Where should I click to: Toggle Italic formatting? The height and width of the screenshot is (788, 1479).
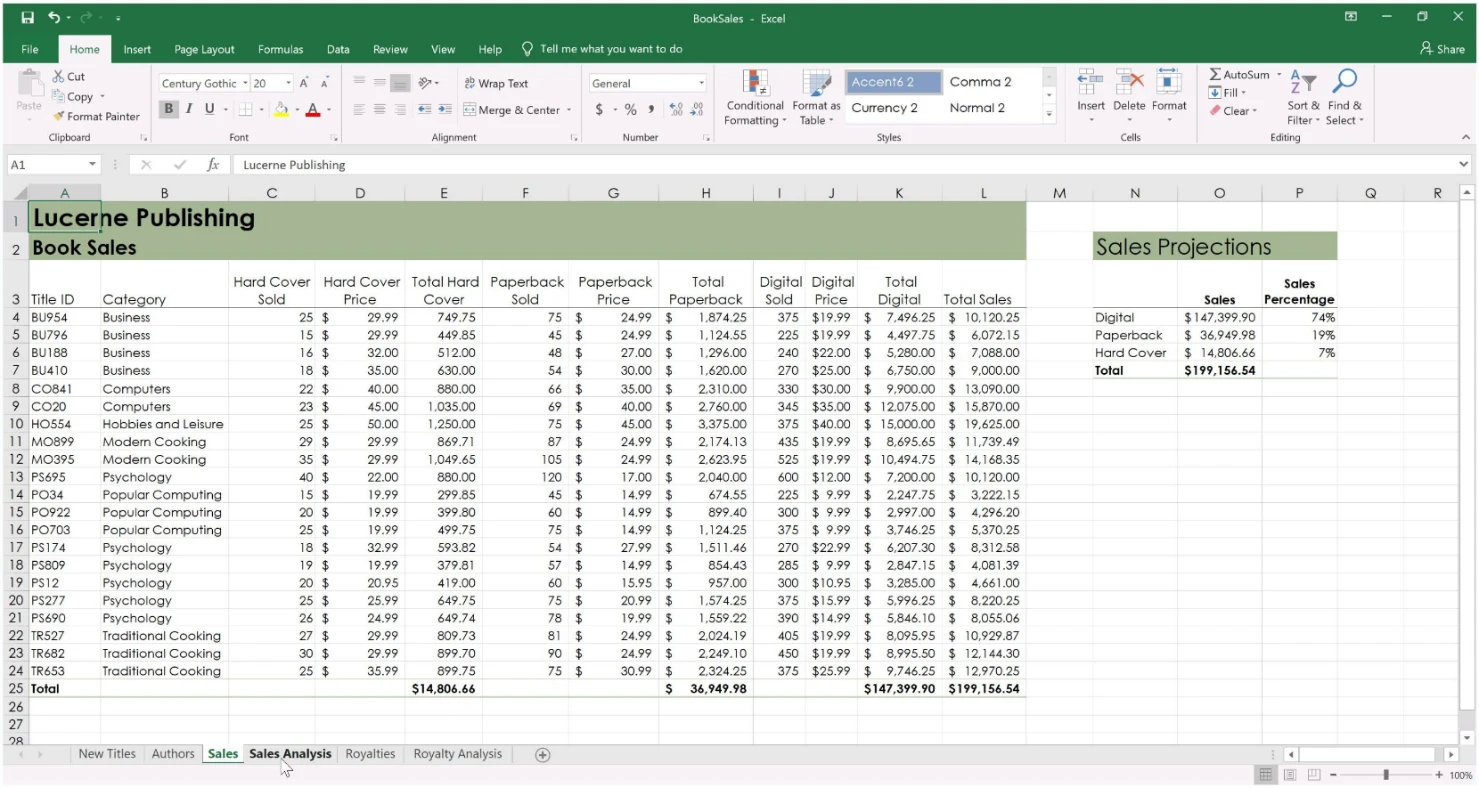click(x=188, y=109)
